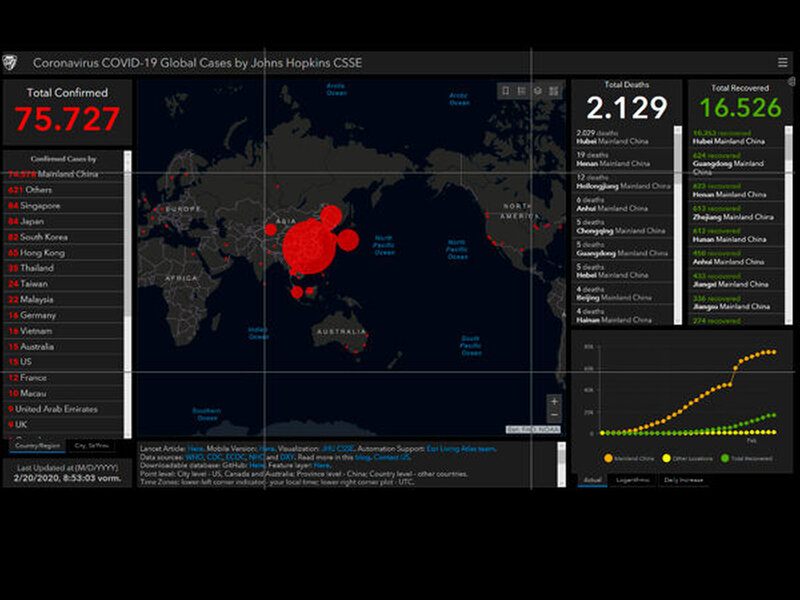Open the JHU CSSE visualization link
Screen dimensions: 800x600
pyautogui.click(x=338, y=449)
